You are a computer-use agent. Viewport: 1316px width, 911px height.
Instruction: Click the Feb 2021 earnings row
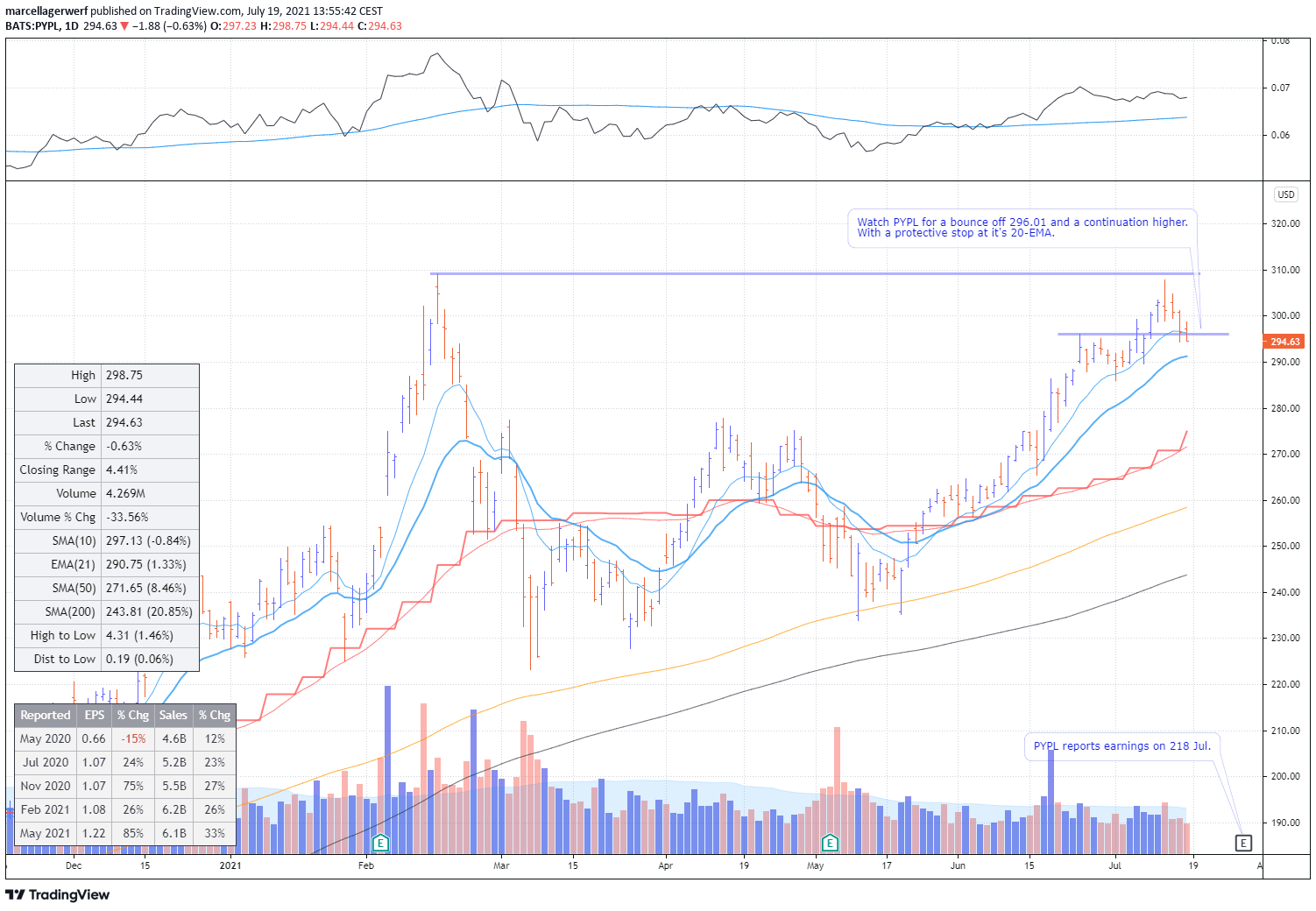pos(125,809)
